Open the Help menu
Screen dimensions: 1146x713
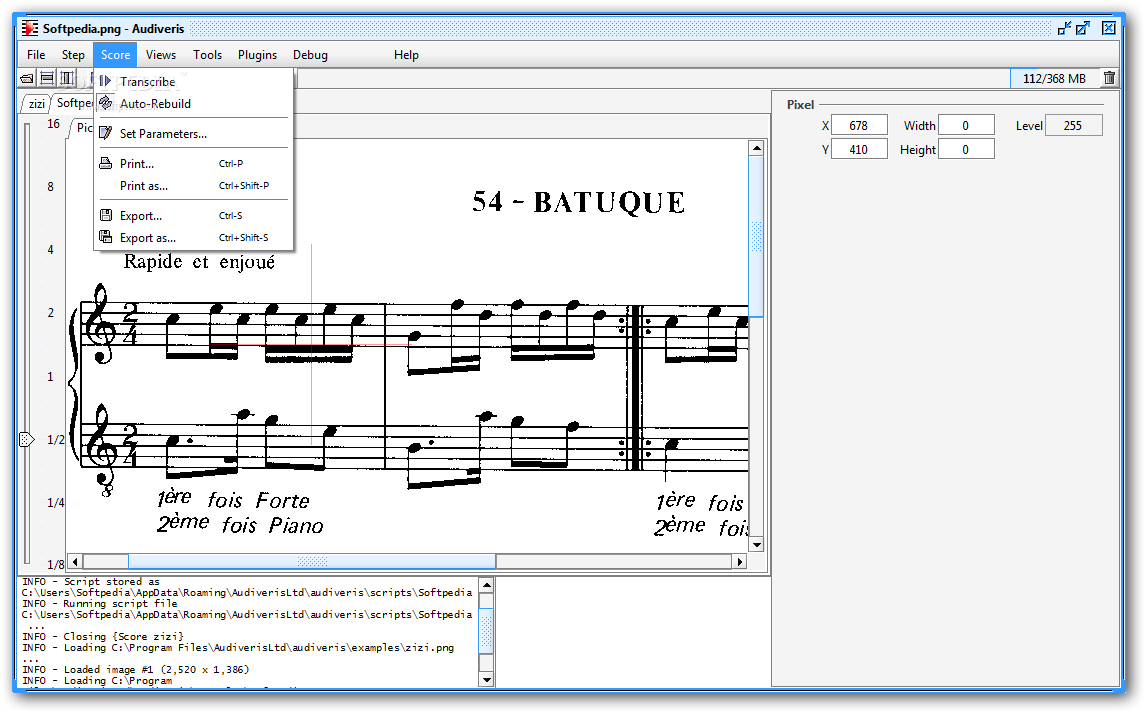406,55
